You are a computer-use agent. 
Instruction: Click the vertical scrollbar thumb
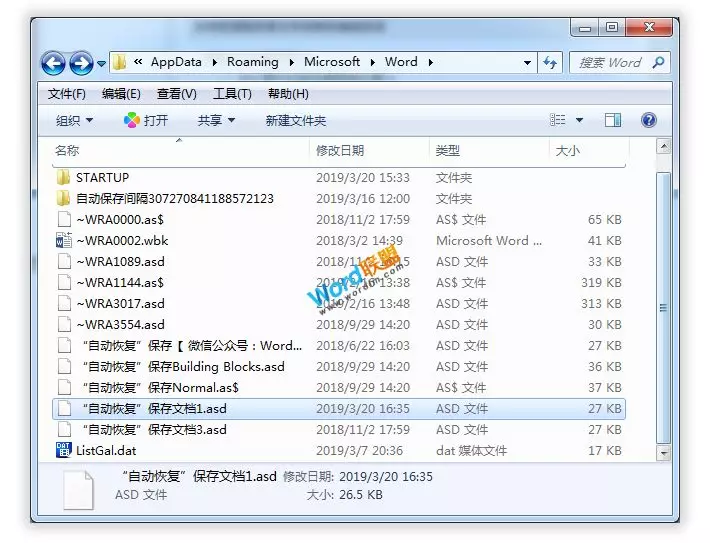pyautogui.click(x=663, y=308)
